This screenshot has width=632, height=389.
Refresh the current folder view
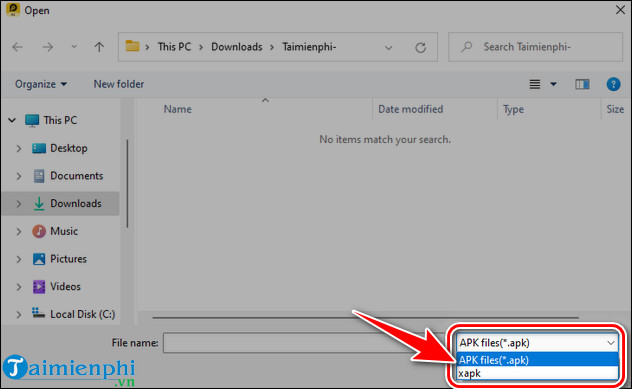coord(420,48)
